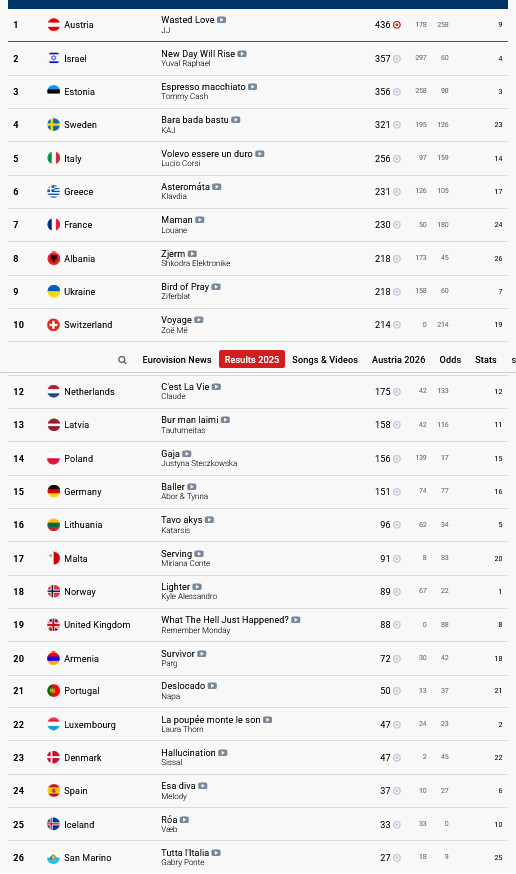Screen dimensions: 516x874
Task: Play the Wasted Love video icon
Action: 222,20
